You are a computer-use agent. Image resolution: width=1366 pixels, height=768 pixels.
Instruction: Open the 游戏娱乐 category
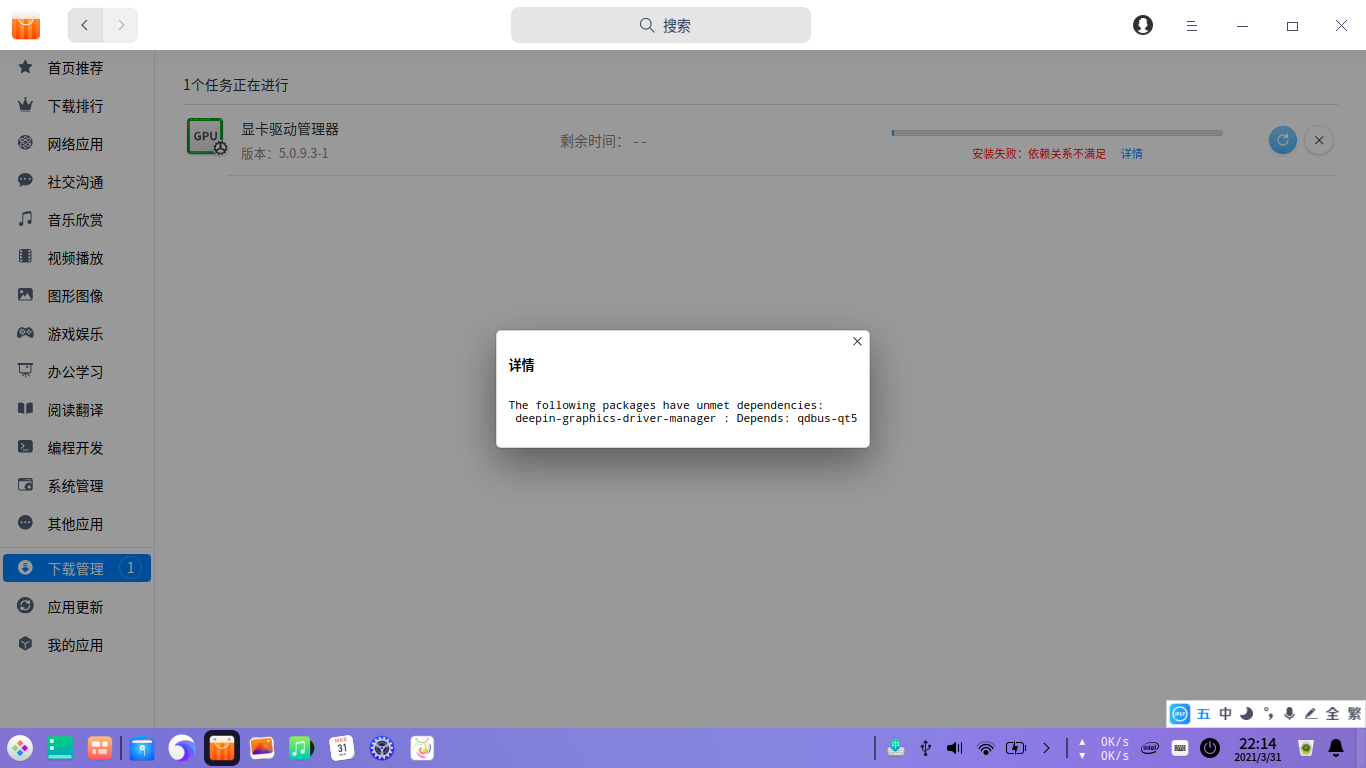[x=75, y=334]
